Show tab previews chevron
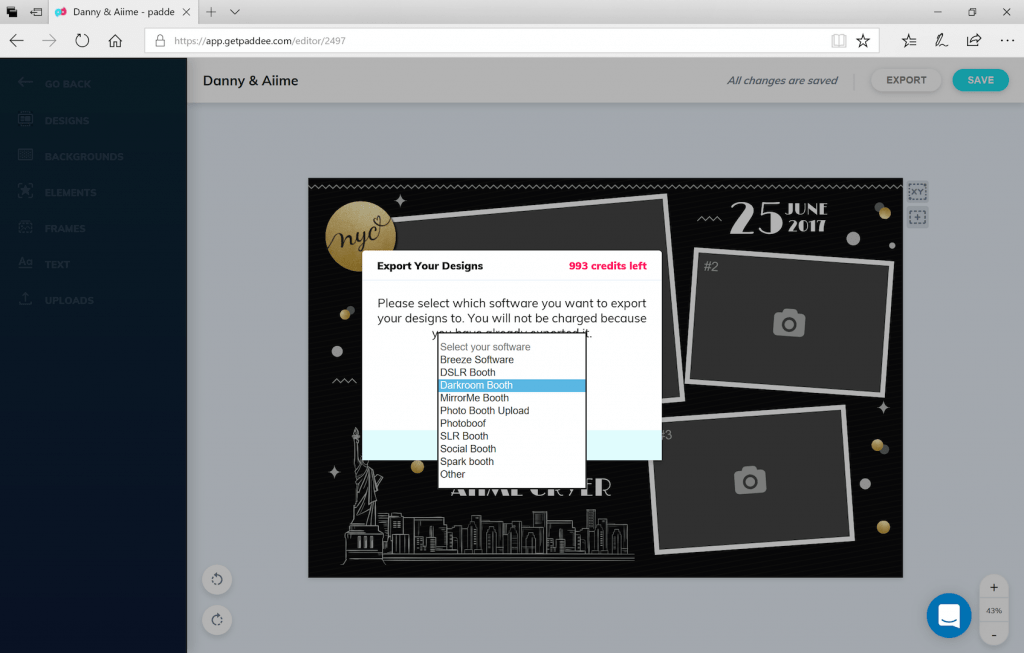Image resolution: width=1024 pixels, height=653 pixels. [x=234, y=12]
